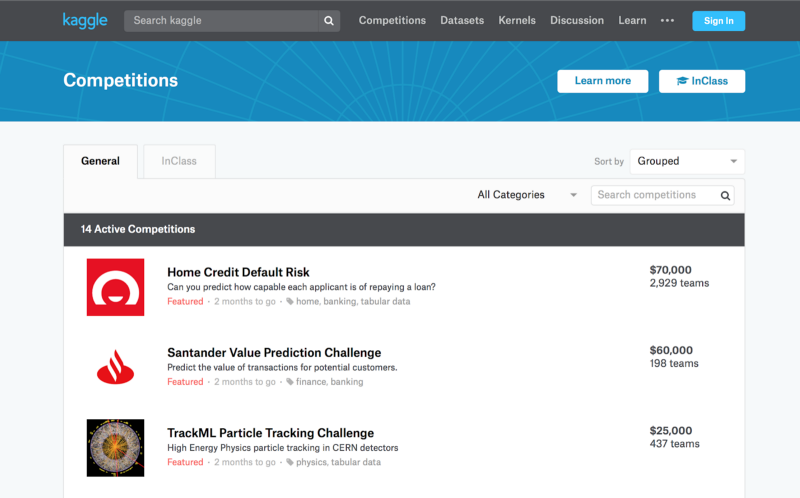This screenshot has height=498, width=800.
Task: Click the 2,929 teams count
Action: (x=679, y=283)
